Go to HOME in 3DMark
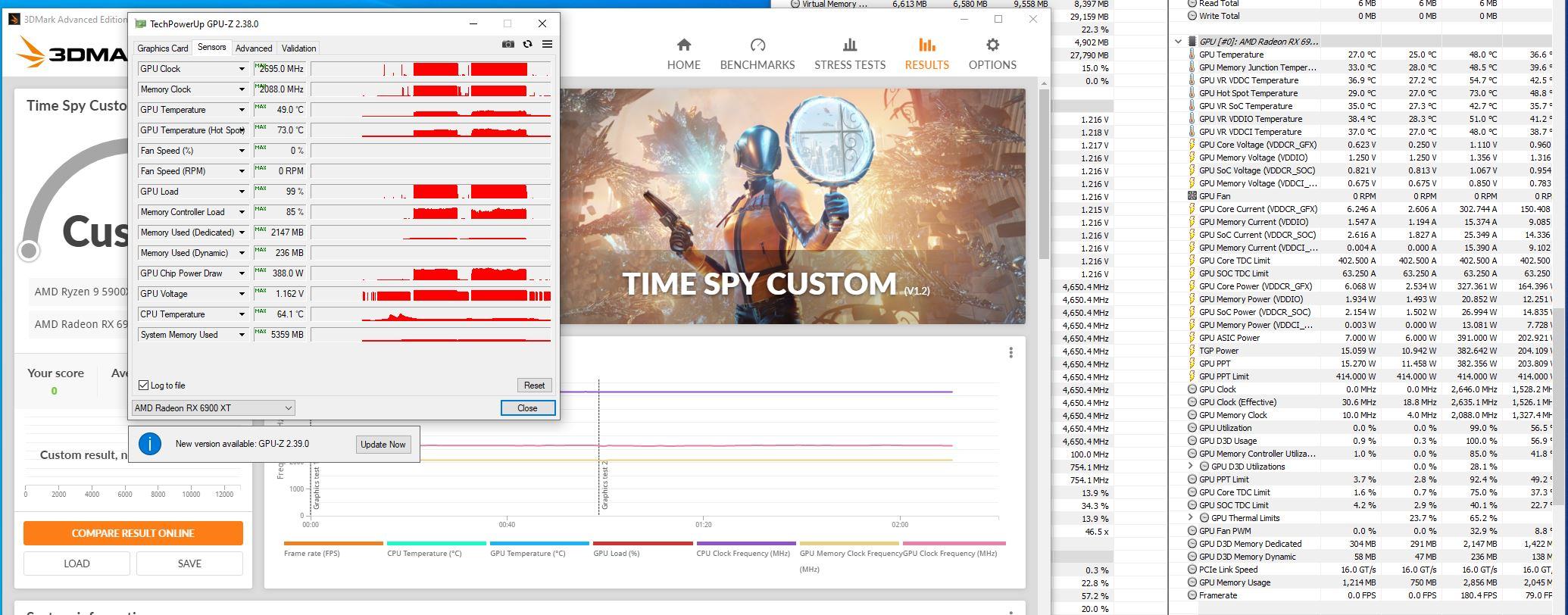Viewport: 1568px width, 615px height. (x=683, y=55)
